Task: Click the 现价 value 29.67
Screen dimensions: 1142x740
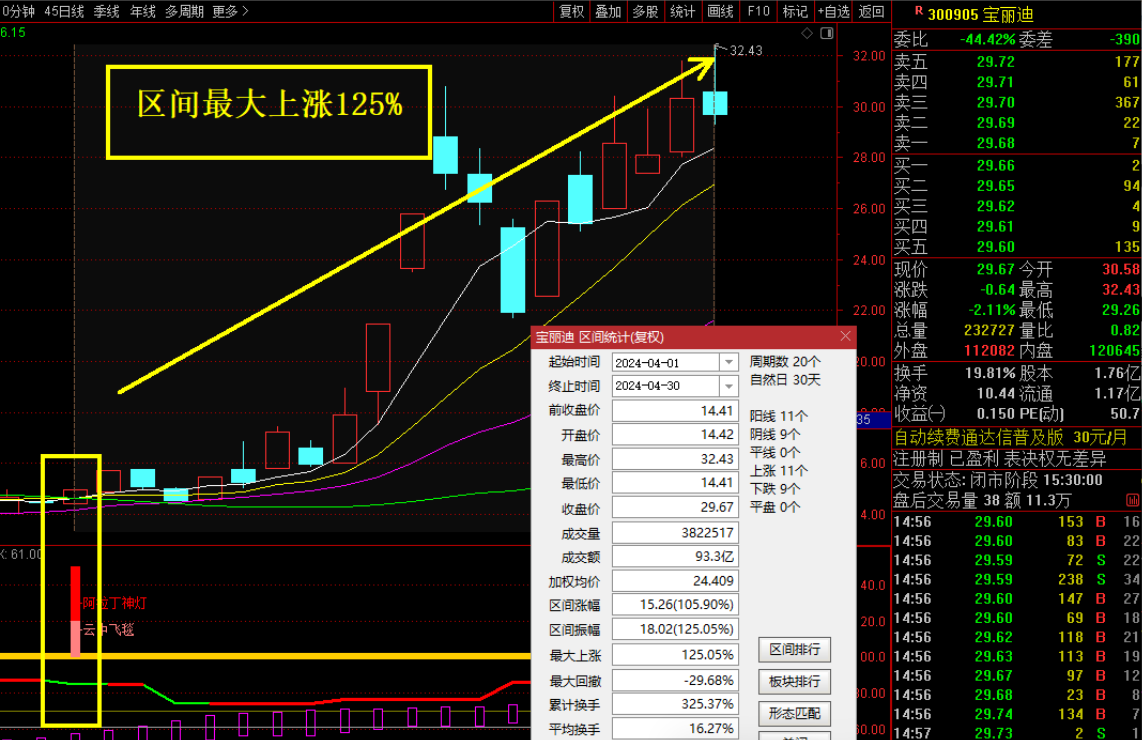Action: [996, 269]
